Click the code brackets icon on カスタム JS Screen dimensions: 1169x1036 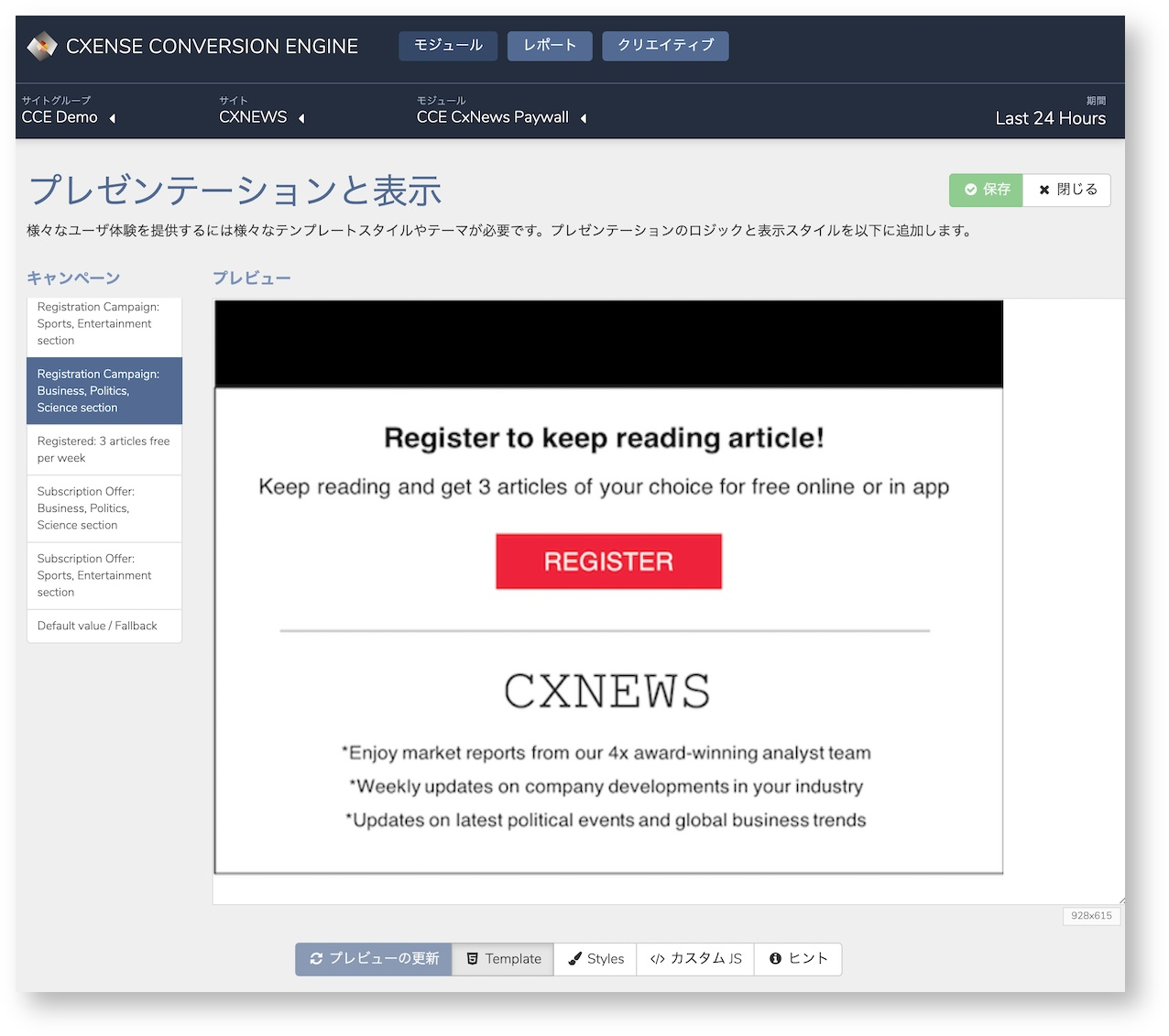click(657, 959)
